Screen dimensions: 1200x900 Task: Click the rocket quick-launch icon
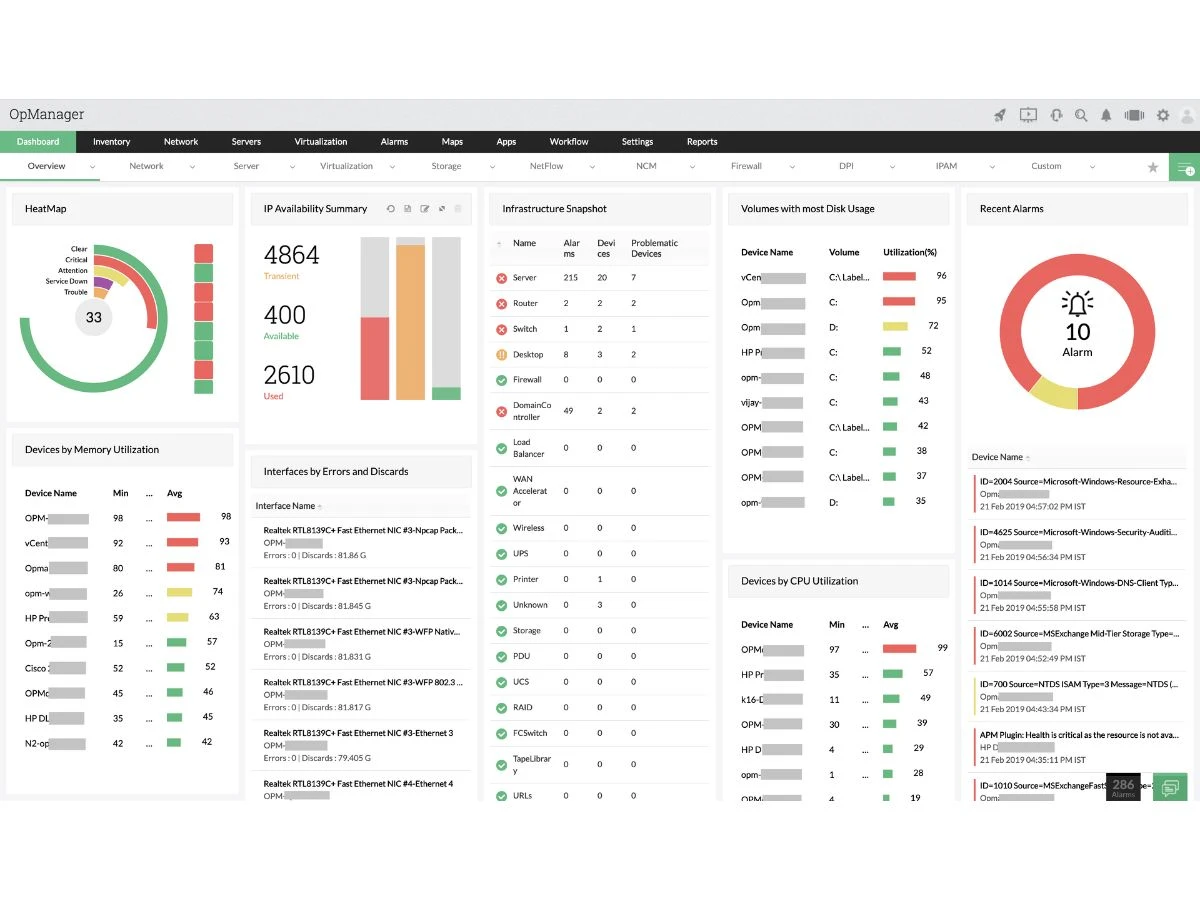1000,115
